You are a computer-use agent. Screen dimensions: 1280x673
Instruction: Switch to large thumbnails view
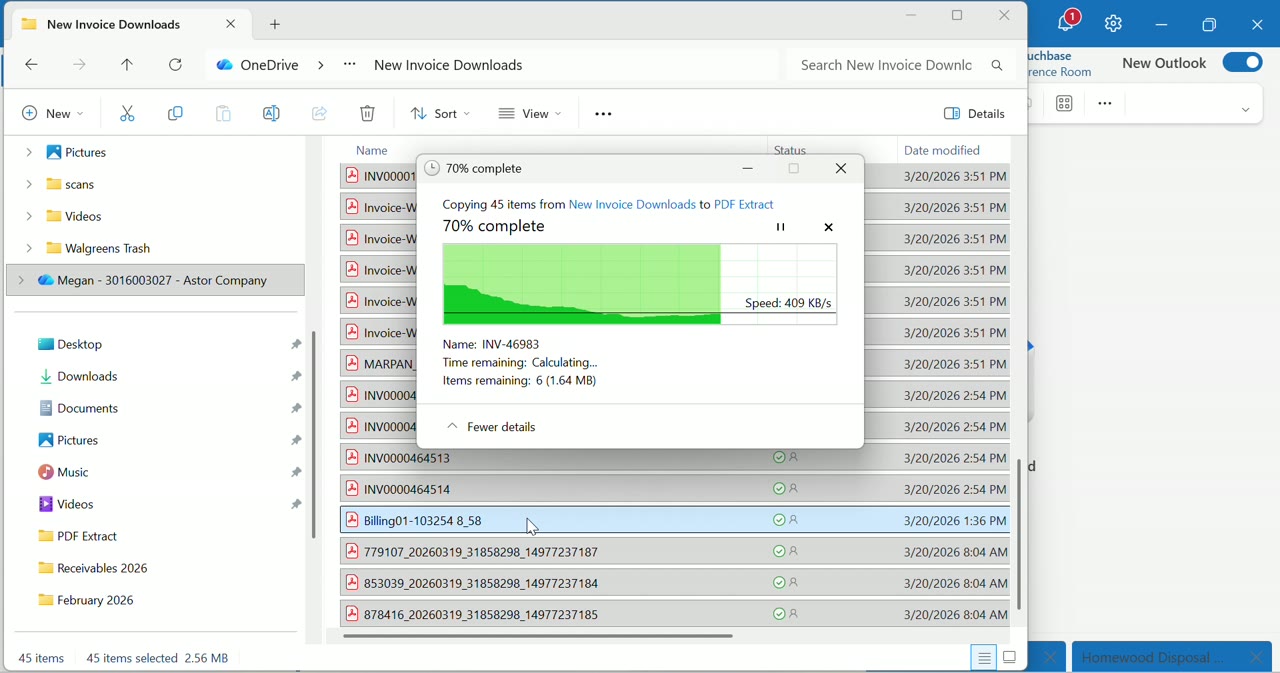pos(1010,658)
